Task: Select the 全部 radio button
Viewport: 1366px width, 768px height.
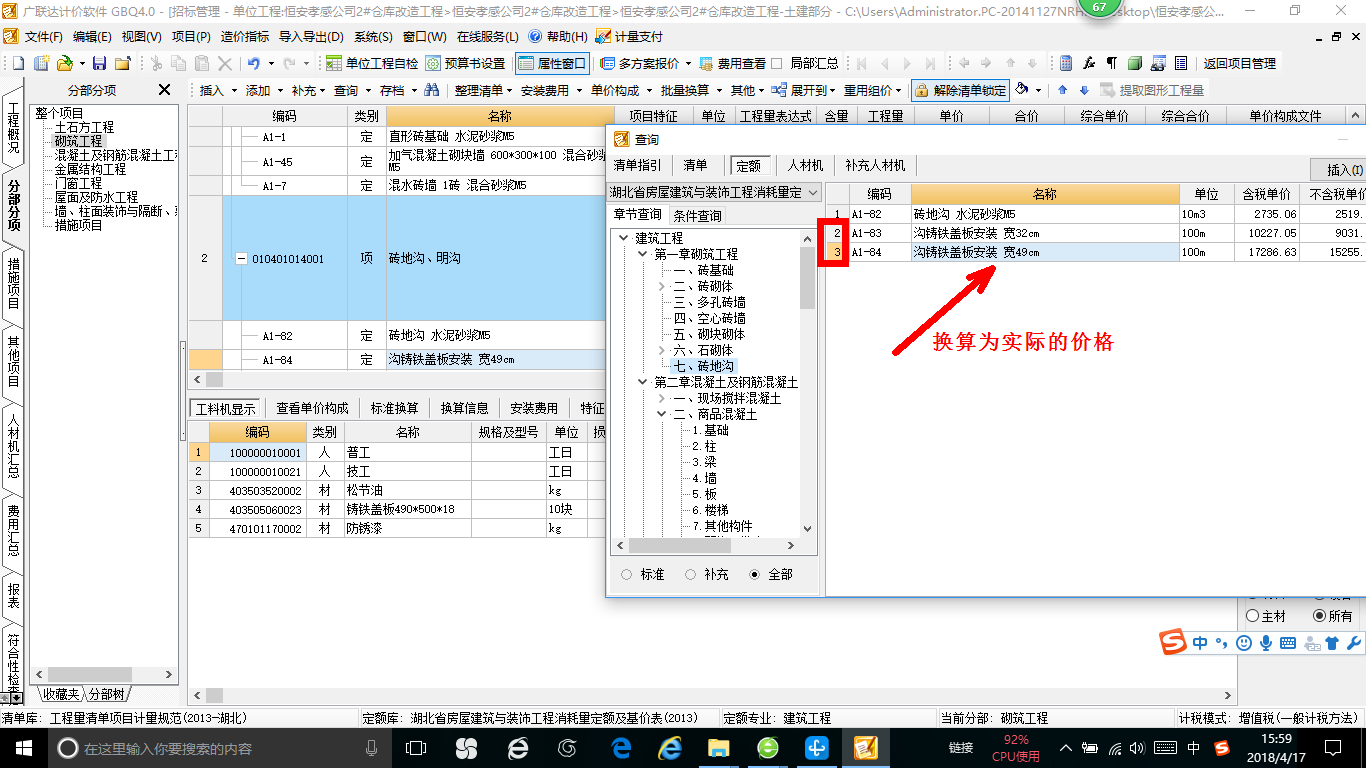Action: click(x=755, y=575)
